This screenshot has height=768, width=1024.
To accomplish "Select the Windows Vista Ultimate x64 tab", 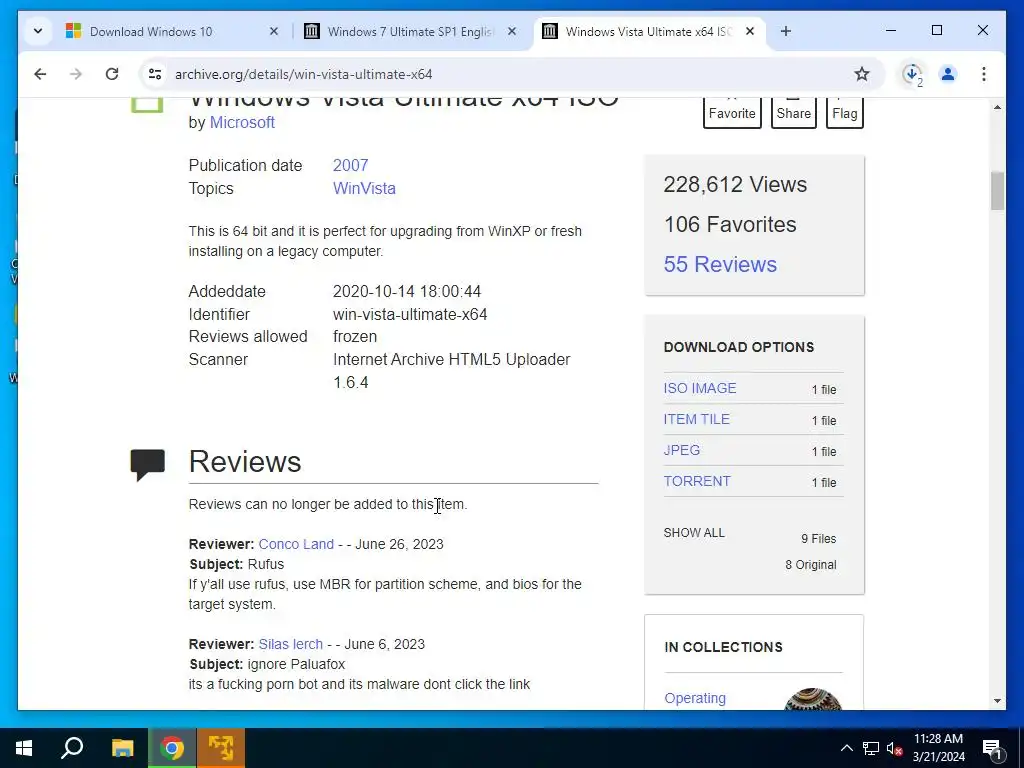I will coord(648,31).
